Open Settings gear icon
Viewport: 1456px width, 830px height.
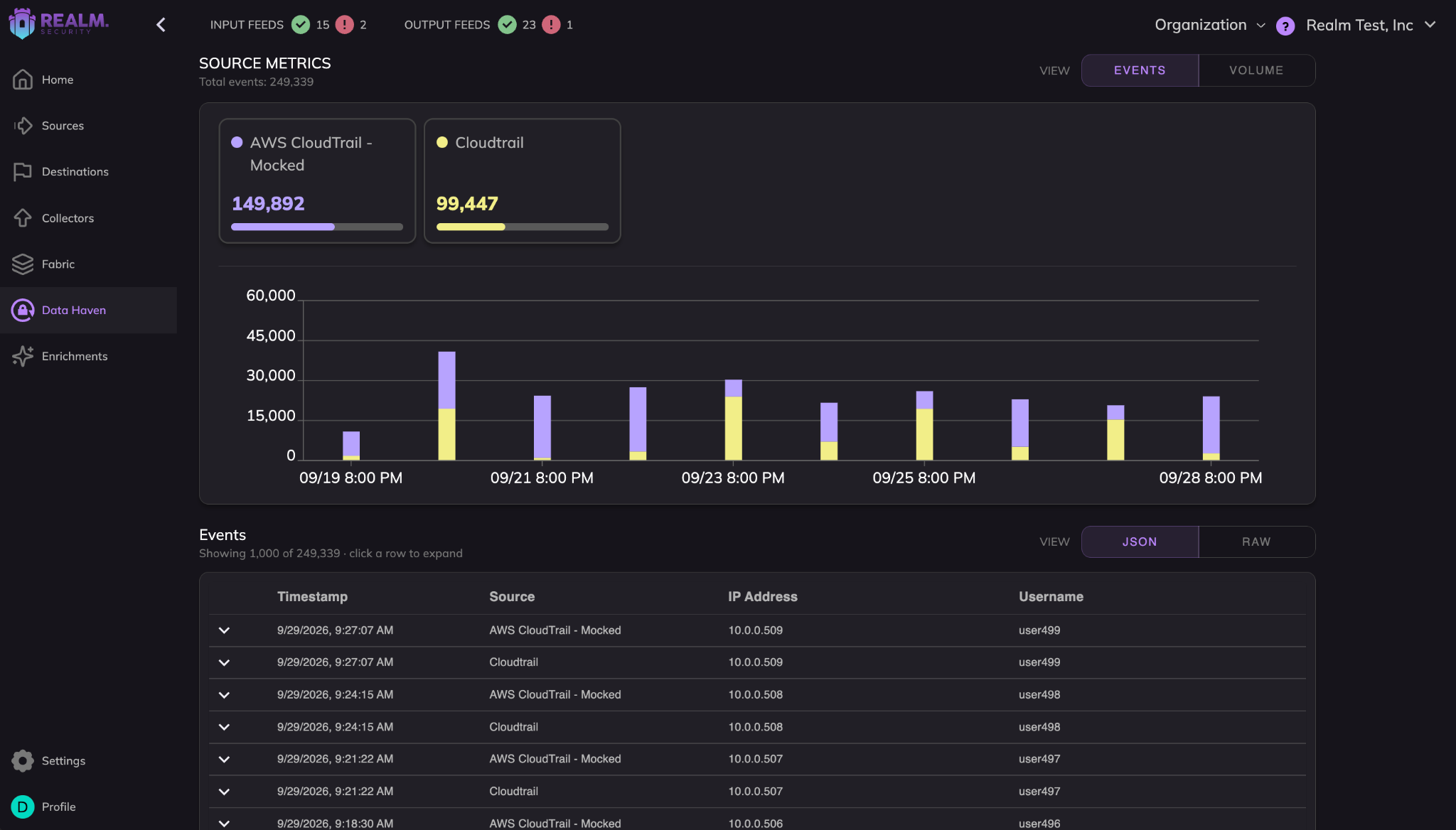pos(23,760)
